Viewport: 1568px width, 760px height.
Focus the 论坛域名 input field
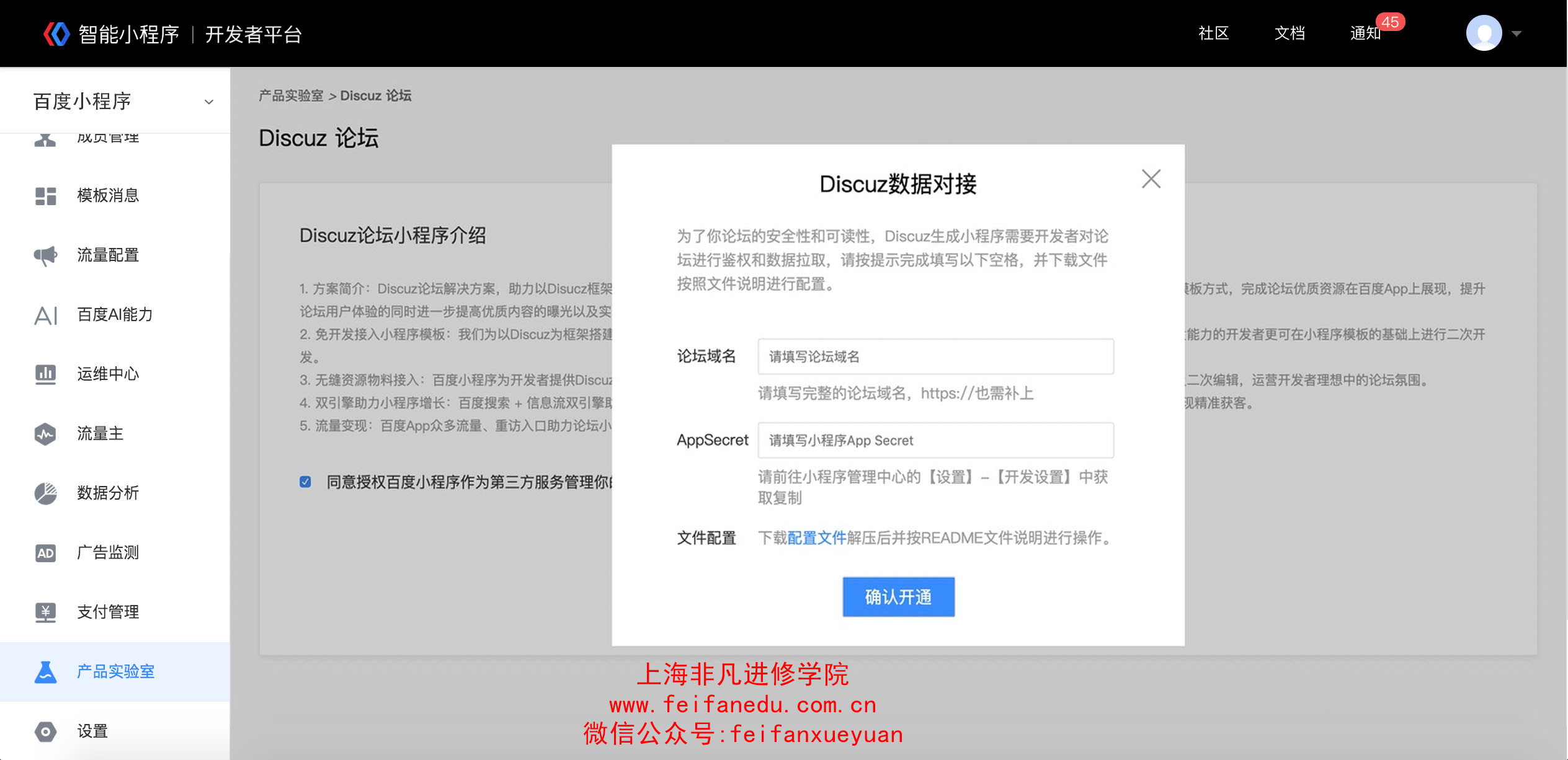point(936,356)
